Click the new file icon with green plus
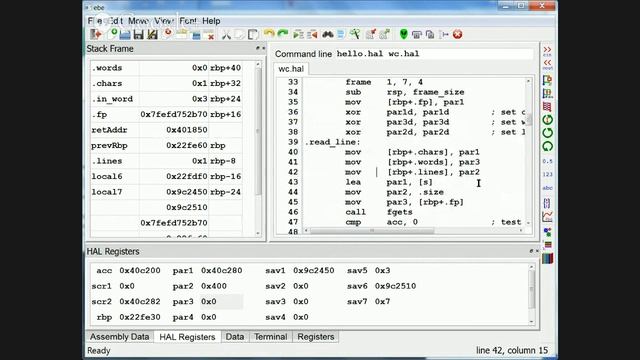640x360 pixels. [111, 34]
